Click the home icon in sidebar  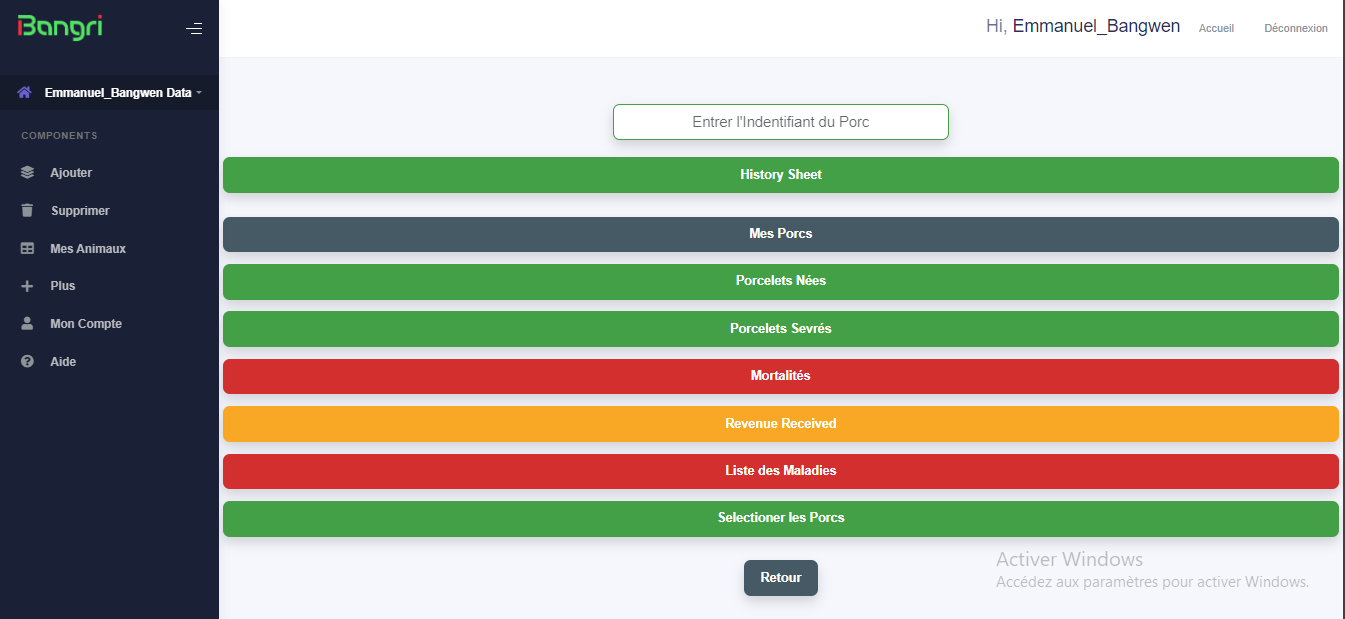(x=25, y=92)
